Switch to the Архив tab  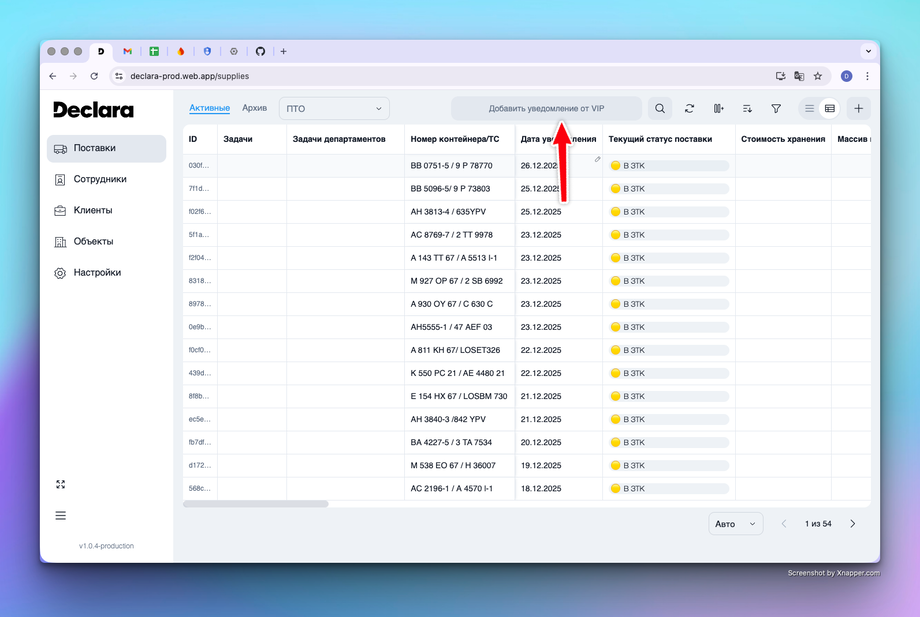click(255, 108)
